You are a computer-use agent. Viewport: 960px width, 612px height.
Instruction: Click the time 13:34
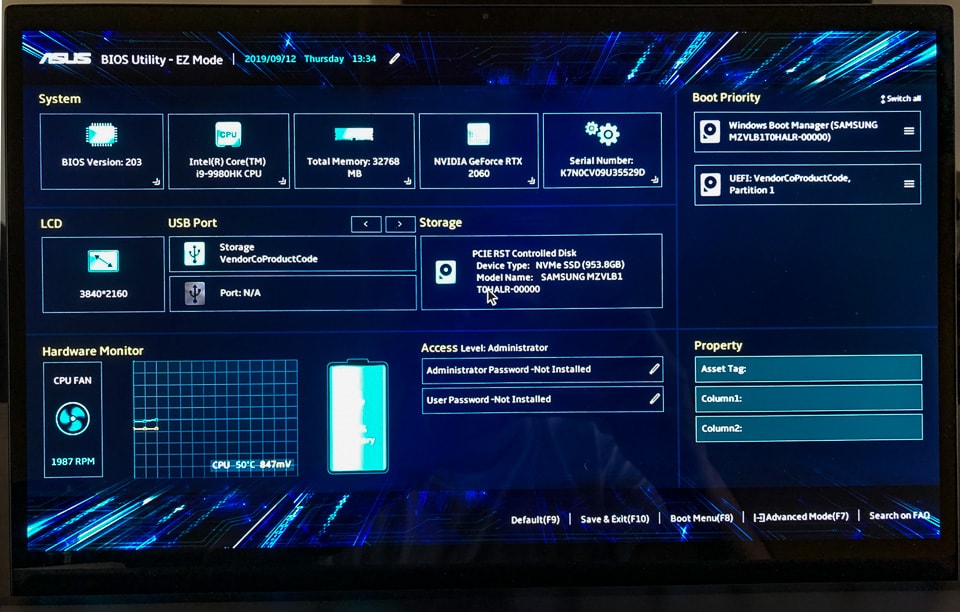[364, 59]
